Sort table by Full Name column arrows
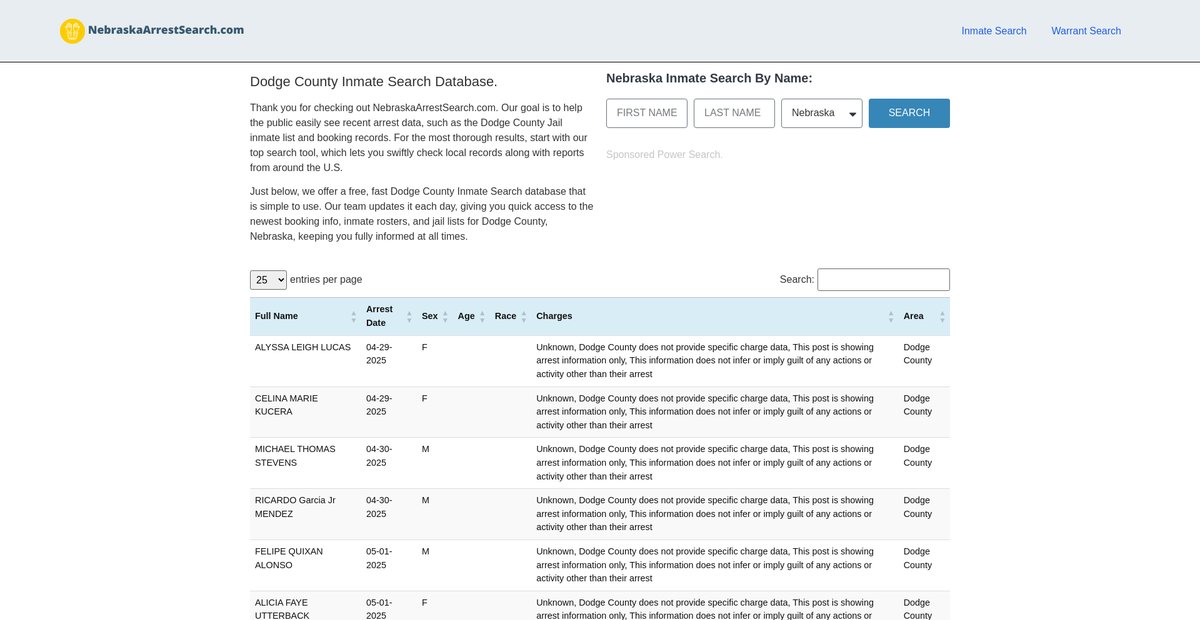 click(x=353, y=316)
